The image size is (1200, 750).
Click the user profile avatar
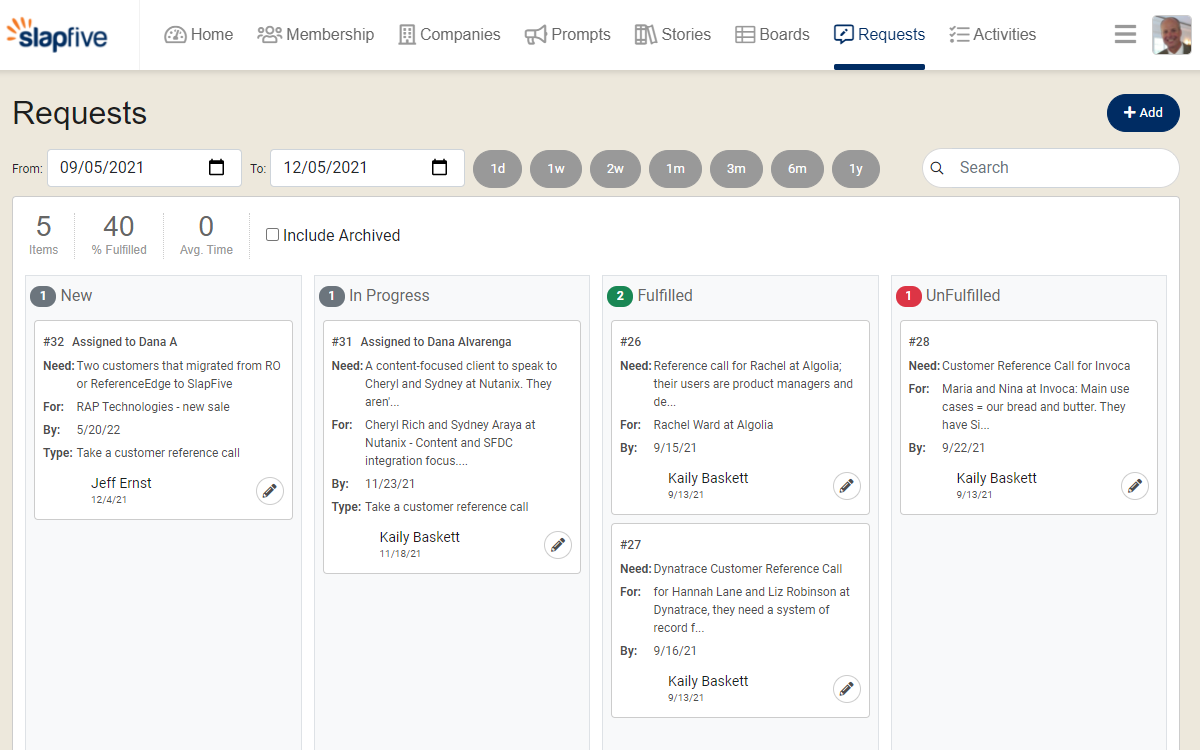tap(1171, 34)
